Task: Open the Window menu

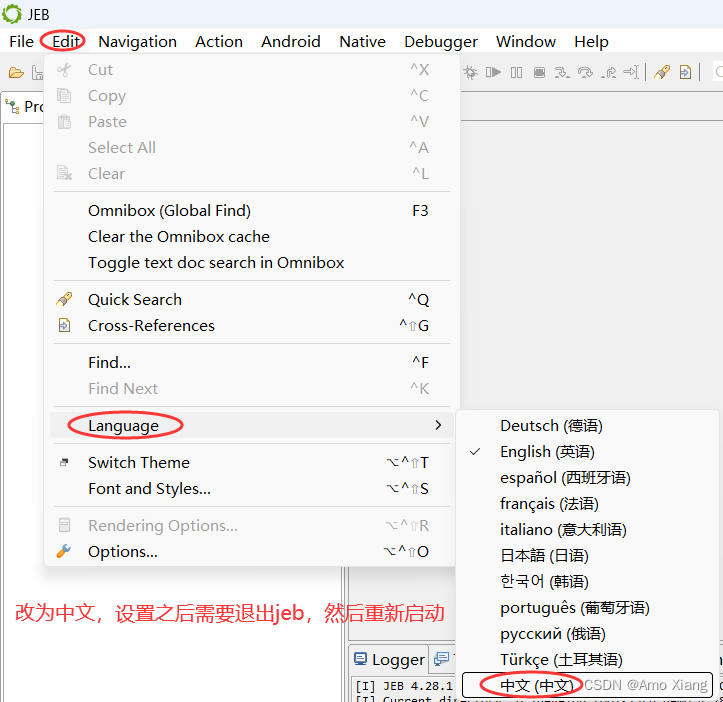Action: point(526,42)
